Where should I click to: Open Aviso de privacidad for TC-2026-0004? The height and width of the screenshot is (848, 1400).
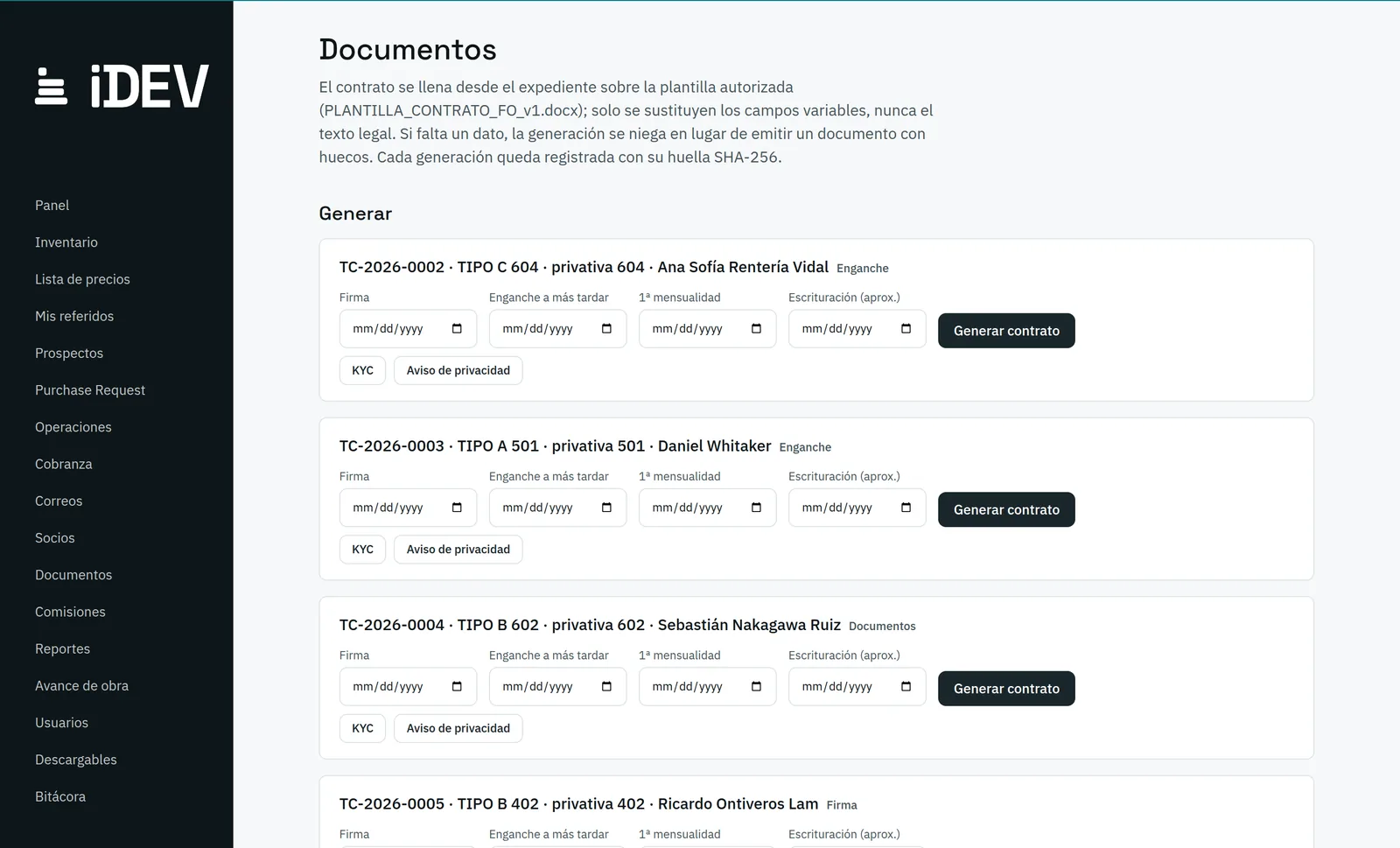point(458,728)
